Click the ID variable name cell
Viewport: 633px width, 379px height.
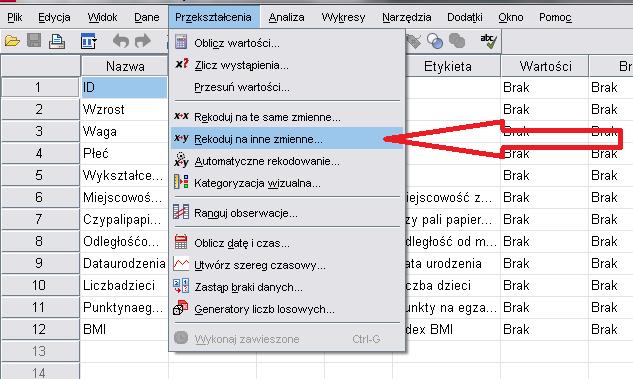(x=124, y=87)
